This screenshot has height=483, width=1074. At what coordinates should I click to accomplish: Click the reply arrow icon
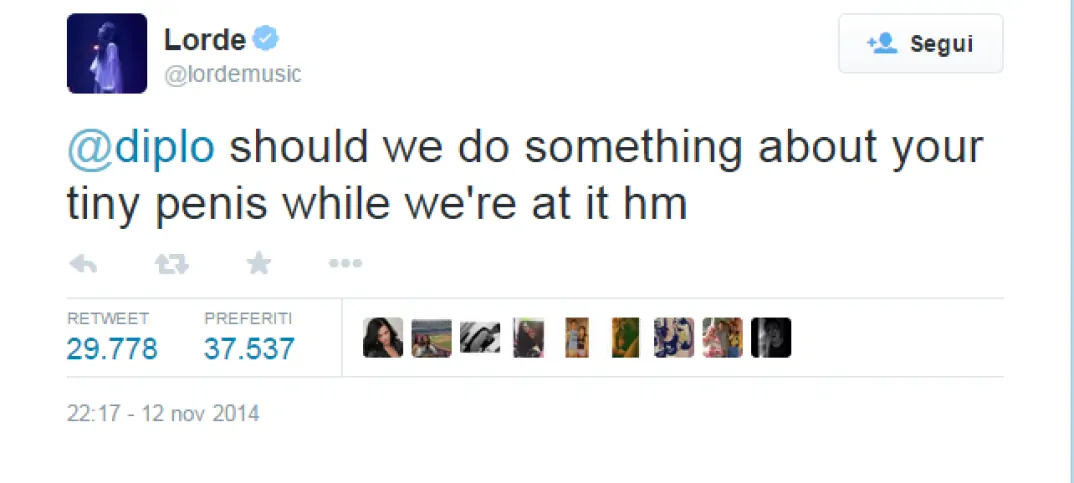82,263
